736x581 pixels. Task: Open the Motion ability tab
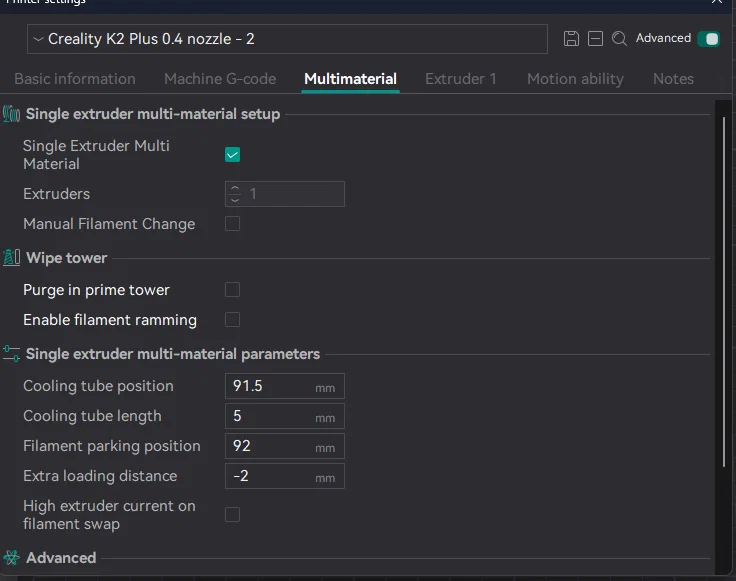pos(575,79)
